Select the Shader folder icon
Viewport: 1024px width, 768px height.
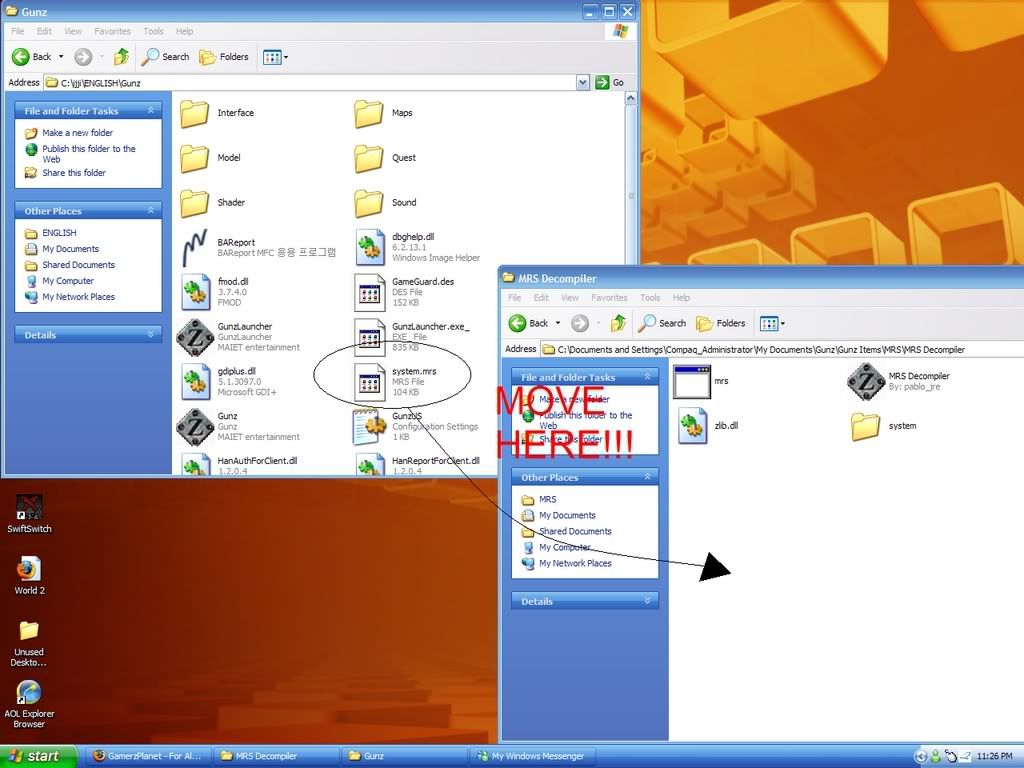[195, 203]
